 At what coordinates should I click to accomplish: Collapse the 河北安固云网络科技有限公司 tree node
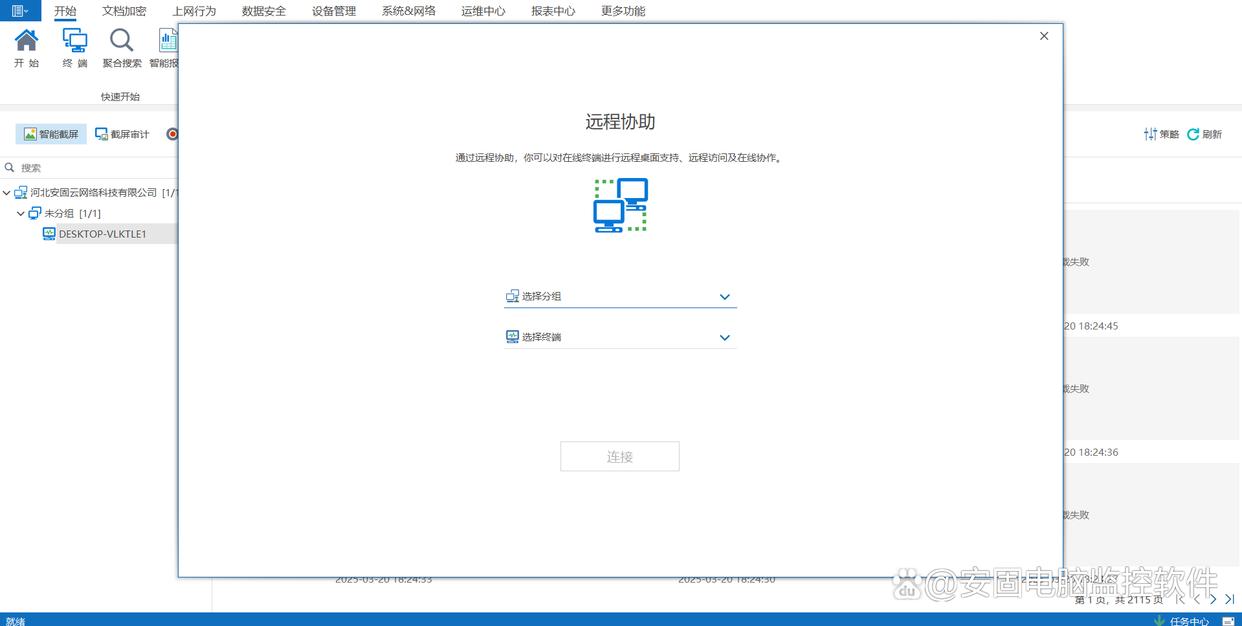(x=7, y=192)
